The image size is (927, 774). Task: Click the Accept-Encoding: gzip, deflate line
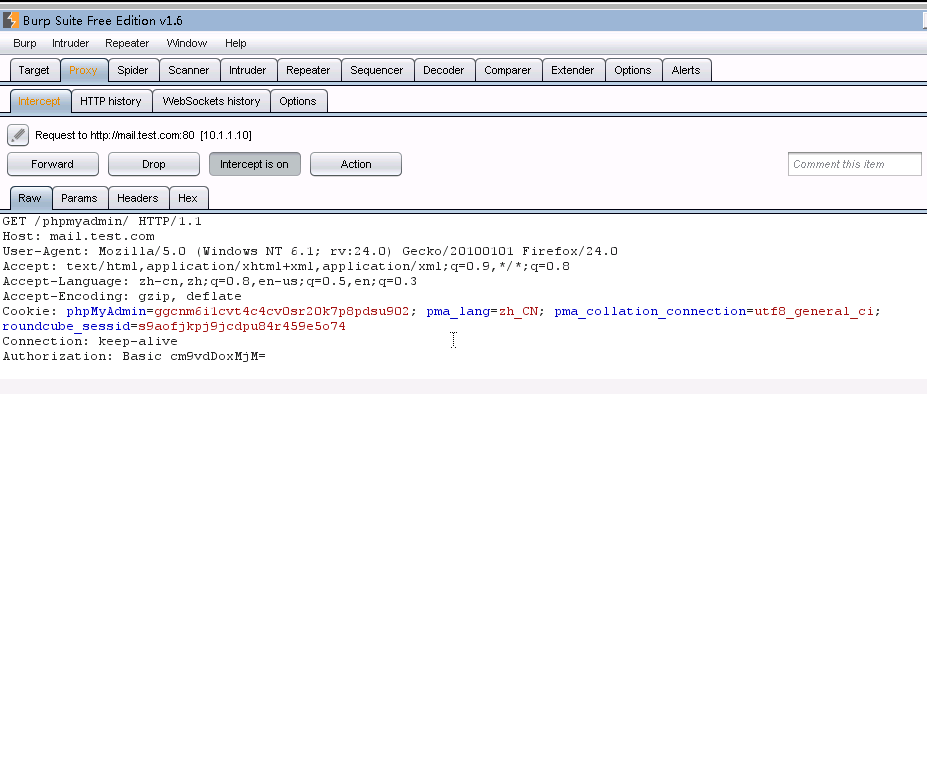coord(122,296)
